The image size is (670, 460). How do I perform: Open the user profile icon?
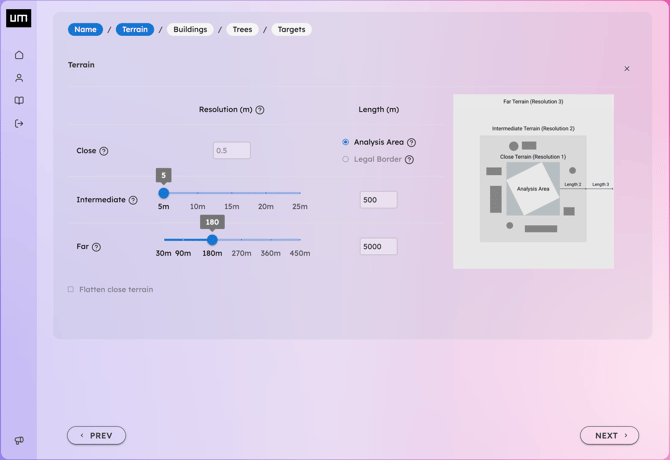(19, 78)
